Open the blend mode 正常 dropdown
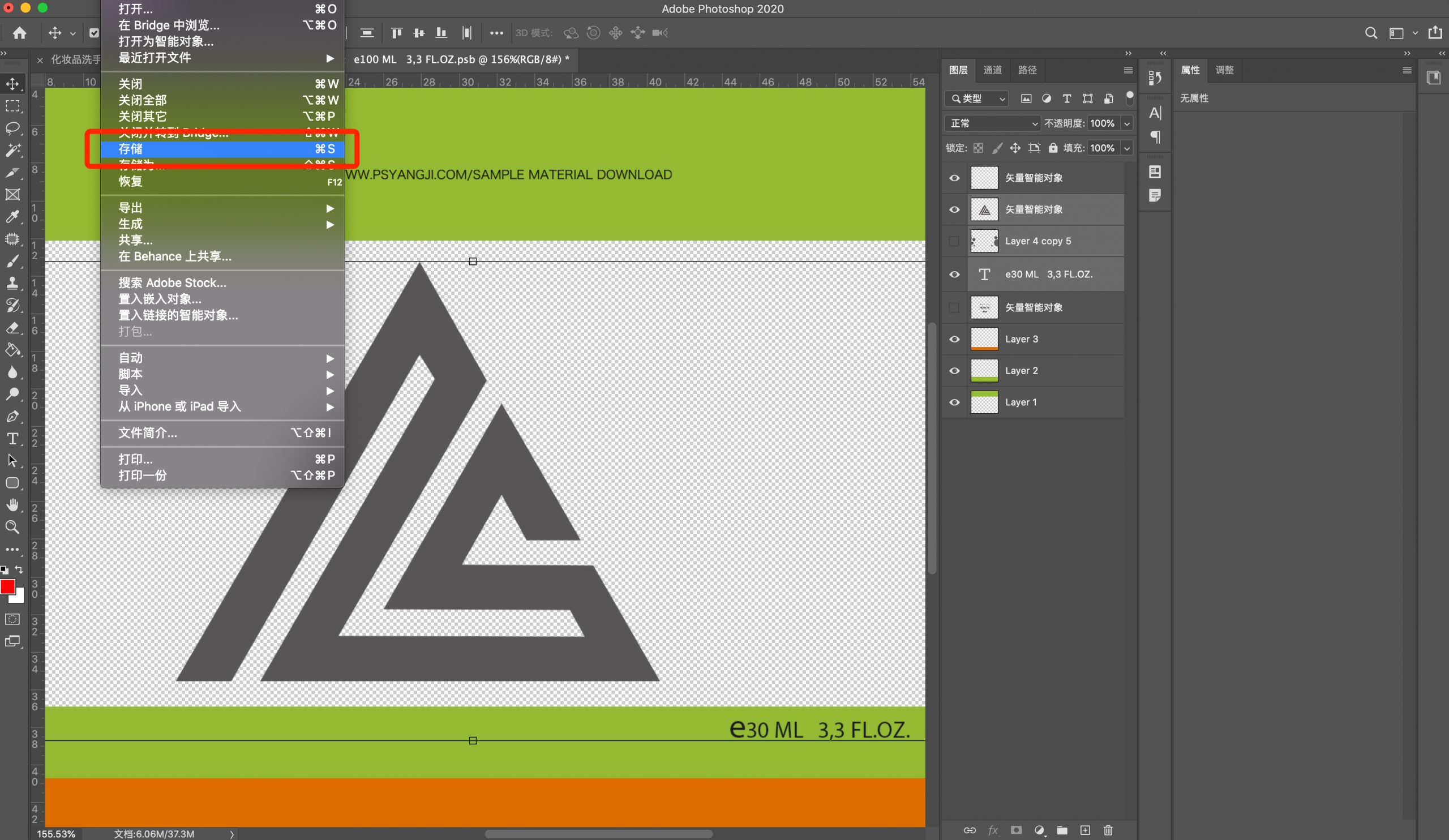 [993, 123]
